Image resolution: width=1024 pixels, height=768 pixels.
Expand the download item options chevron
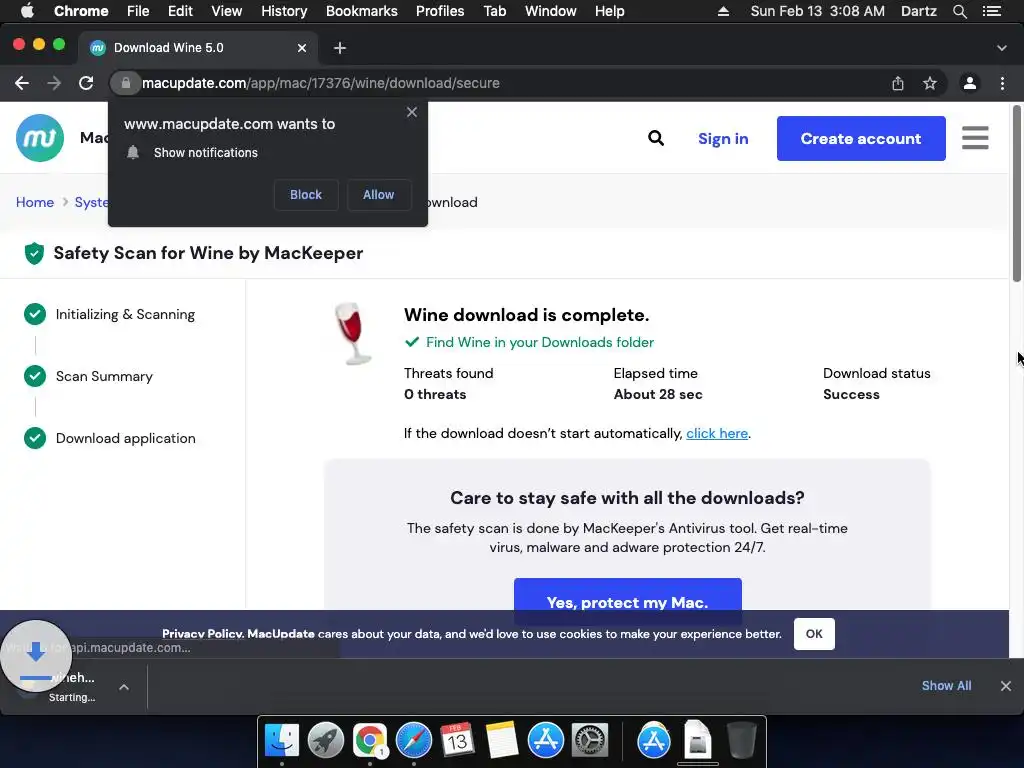tap(123, 687)
